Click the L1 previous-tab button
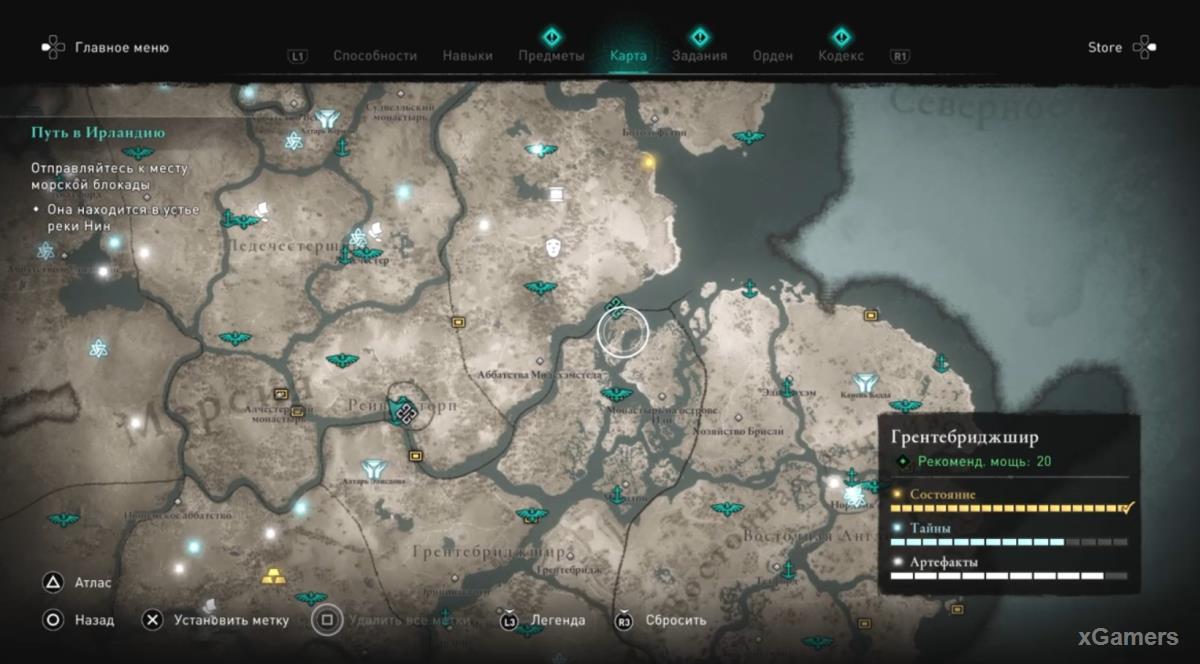Image resolution: width=1200 pixels, height=664 pixels. (x=297, y=57)
